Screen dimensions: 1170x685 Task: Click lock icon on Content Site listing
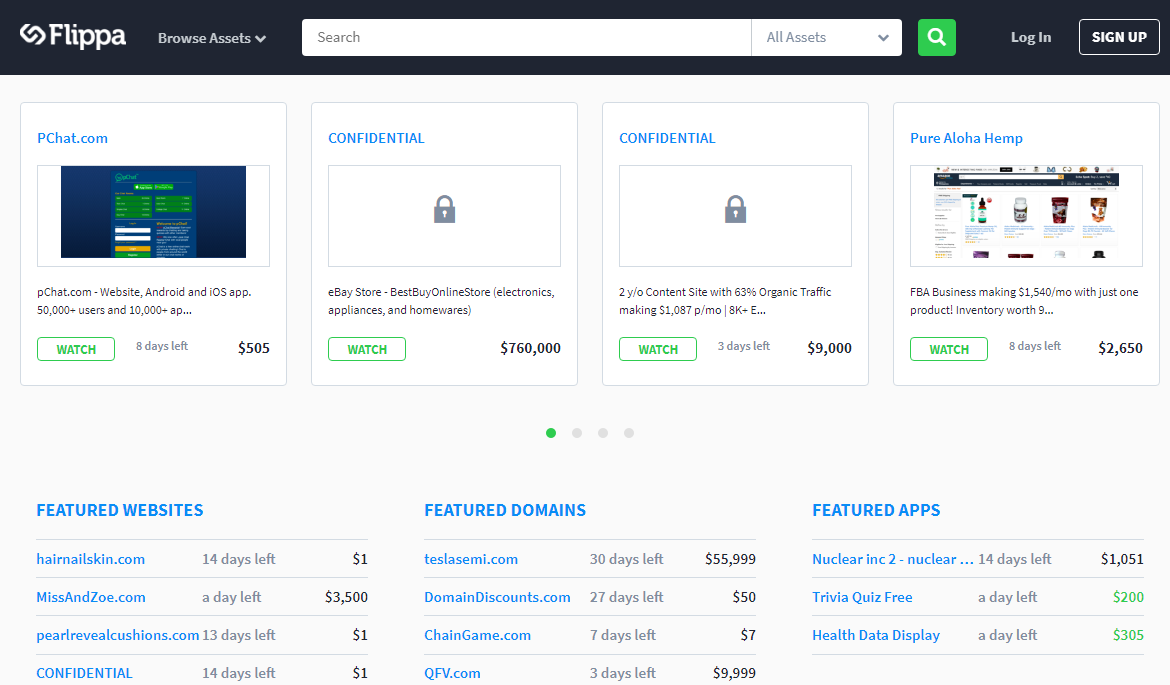tap(736, 210)
